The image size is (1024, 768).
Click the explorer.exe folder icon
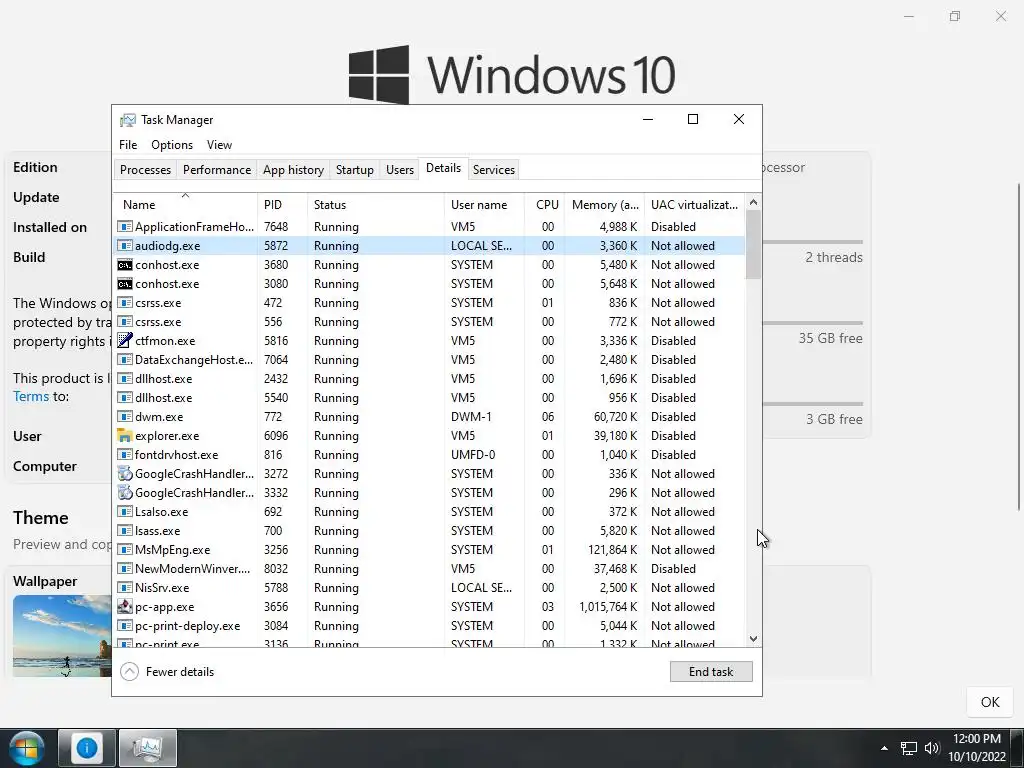(124, 436)
